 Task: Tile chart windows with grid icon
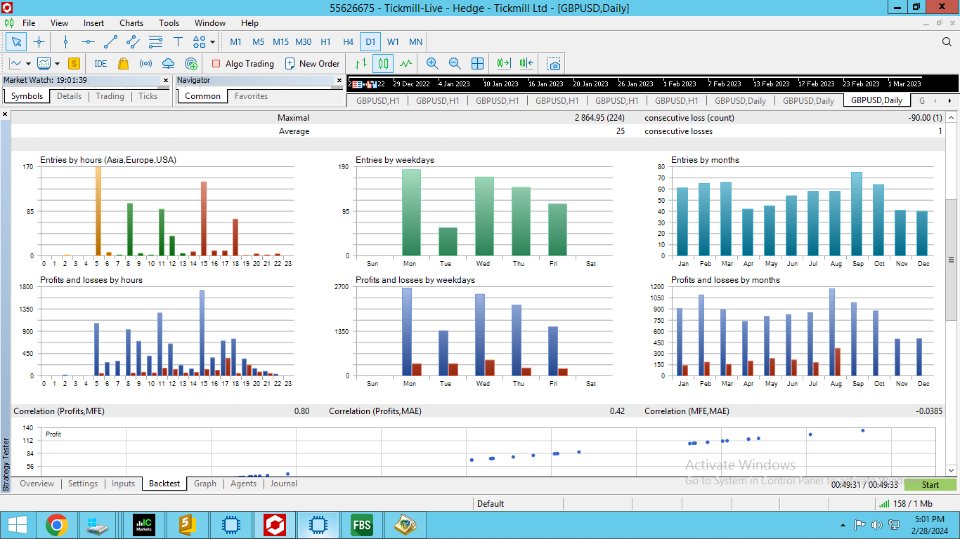pyautogui.click(x=478, y=64)
